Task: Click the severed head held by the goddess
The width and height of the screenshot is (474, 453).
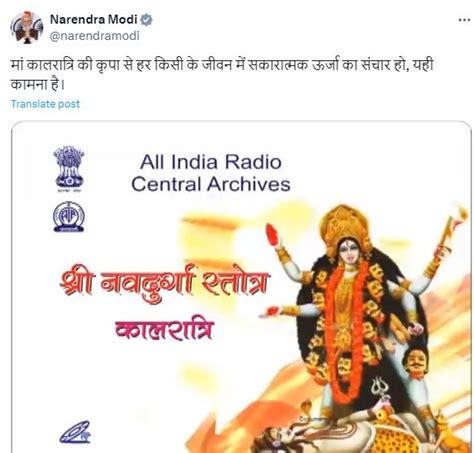Action: click(x=415, y=362)
